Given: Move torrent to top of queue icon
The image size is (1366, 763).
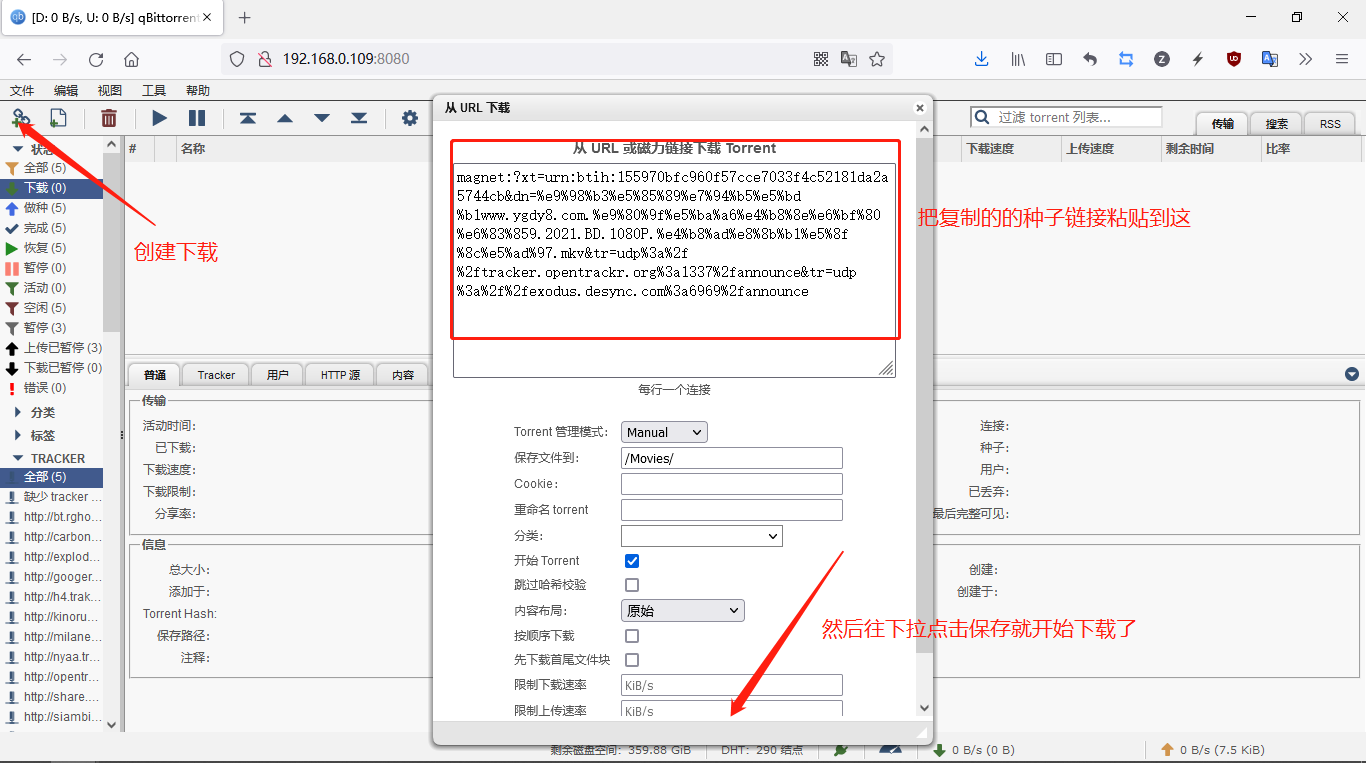Looking at the screenshot, I should coord(248,118).
